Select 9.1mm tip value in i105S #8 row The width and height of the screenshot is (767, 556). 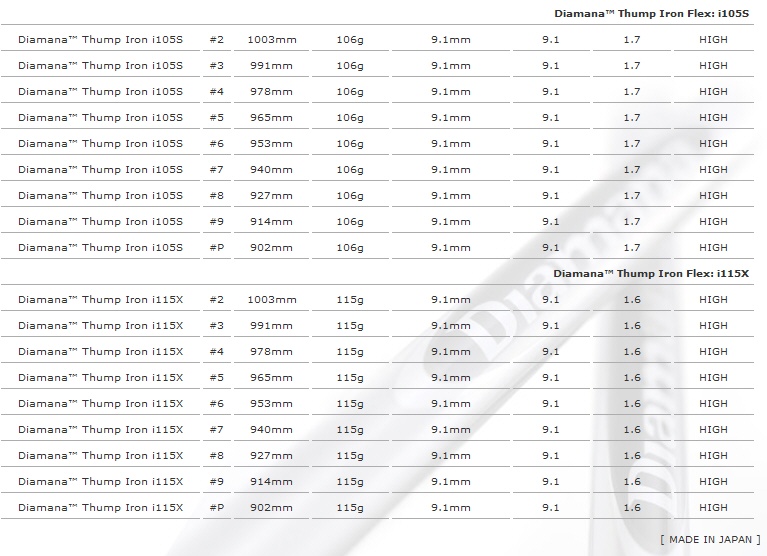coord(451,196)
